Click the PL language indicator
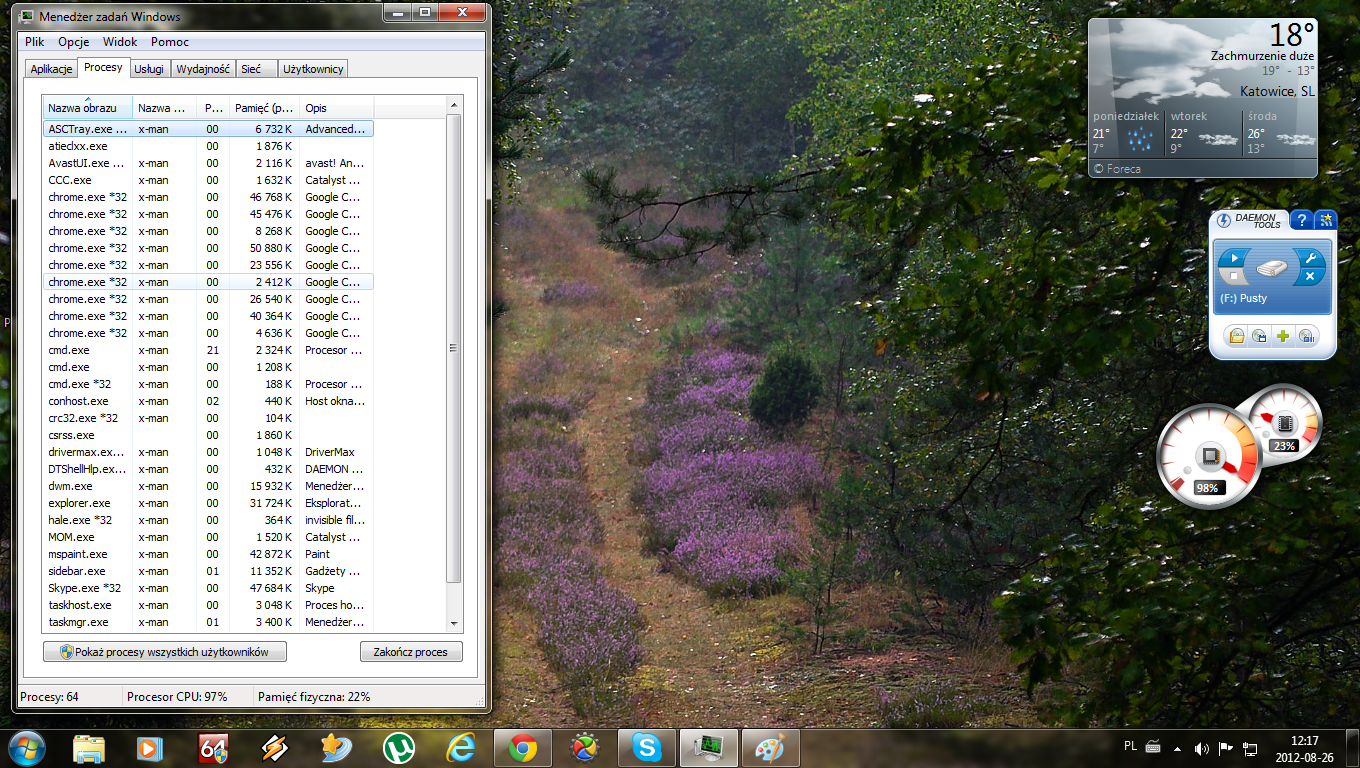 point(1130,745)
